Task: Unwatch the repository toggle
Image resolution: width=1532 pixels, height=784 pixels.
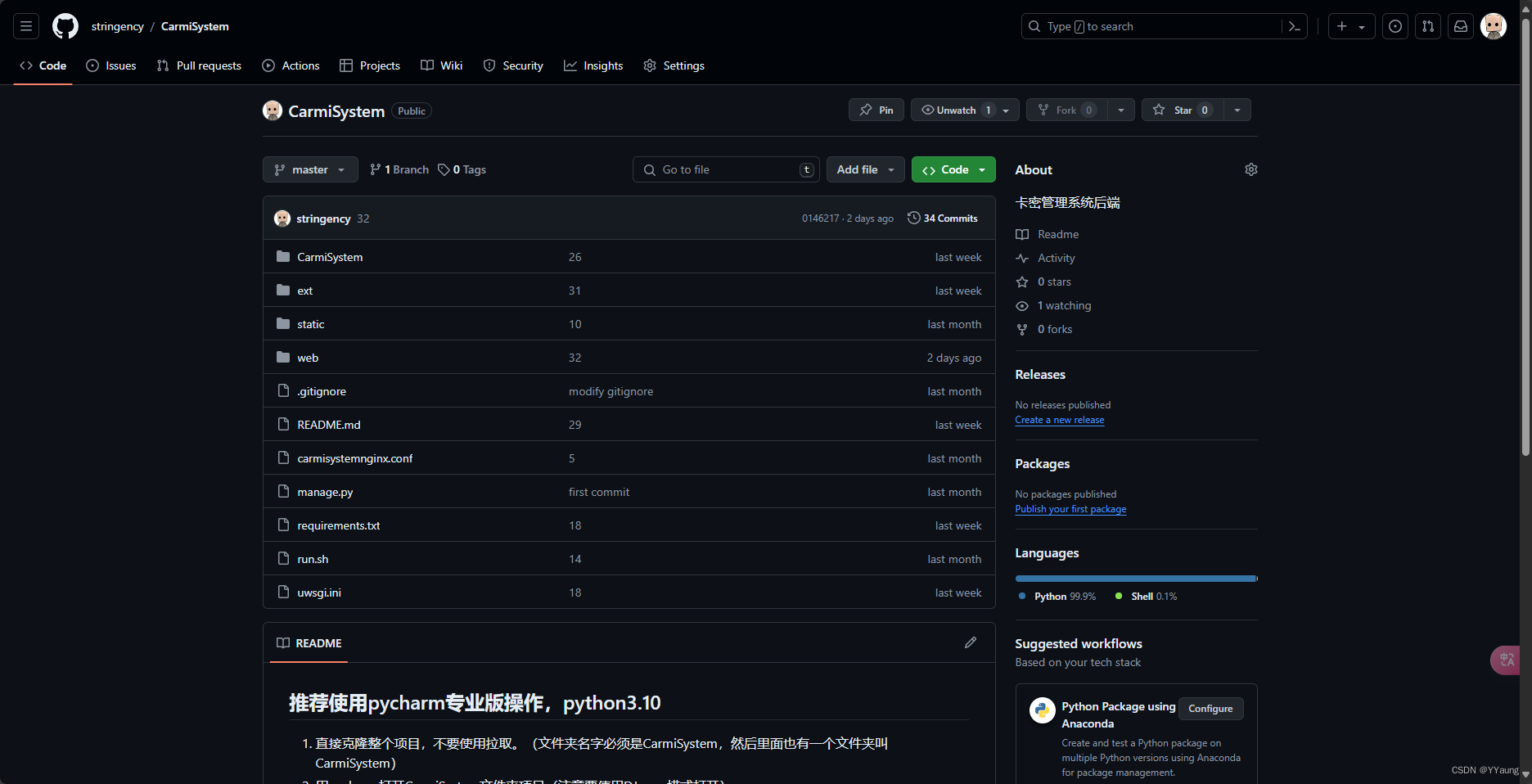Action: [x=965, y=110]
